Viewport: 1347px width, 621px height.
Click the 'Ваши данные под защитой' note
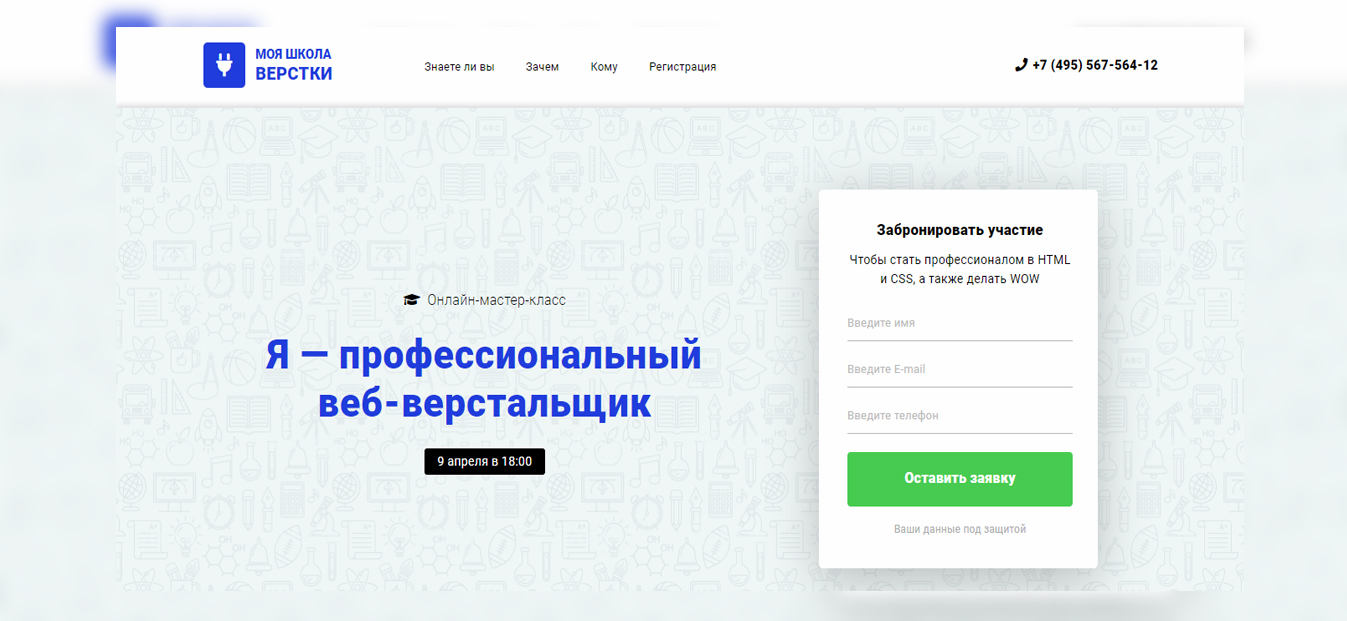(x=960, y=529)
